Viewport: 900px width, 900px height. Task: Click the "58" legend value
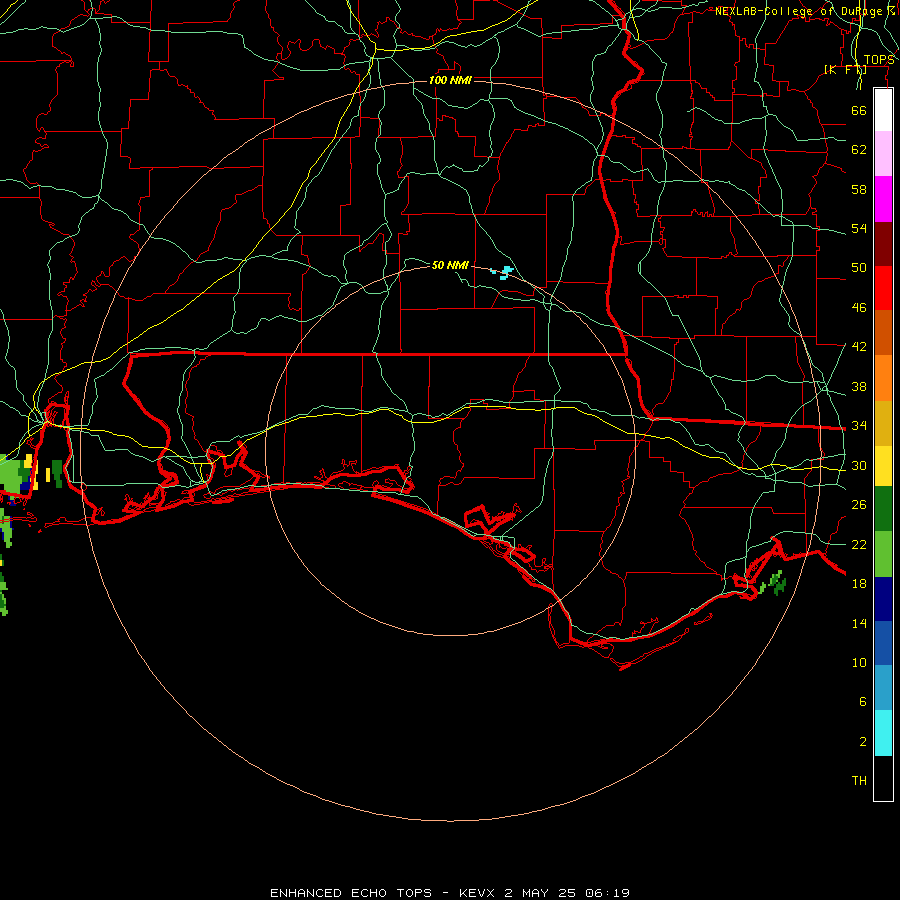click(x=859, y=189)
